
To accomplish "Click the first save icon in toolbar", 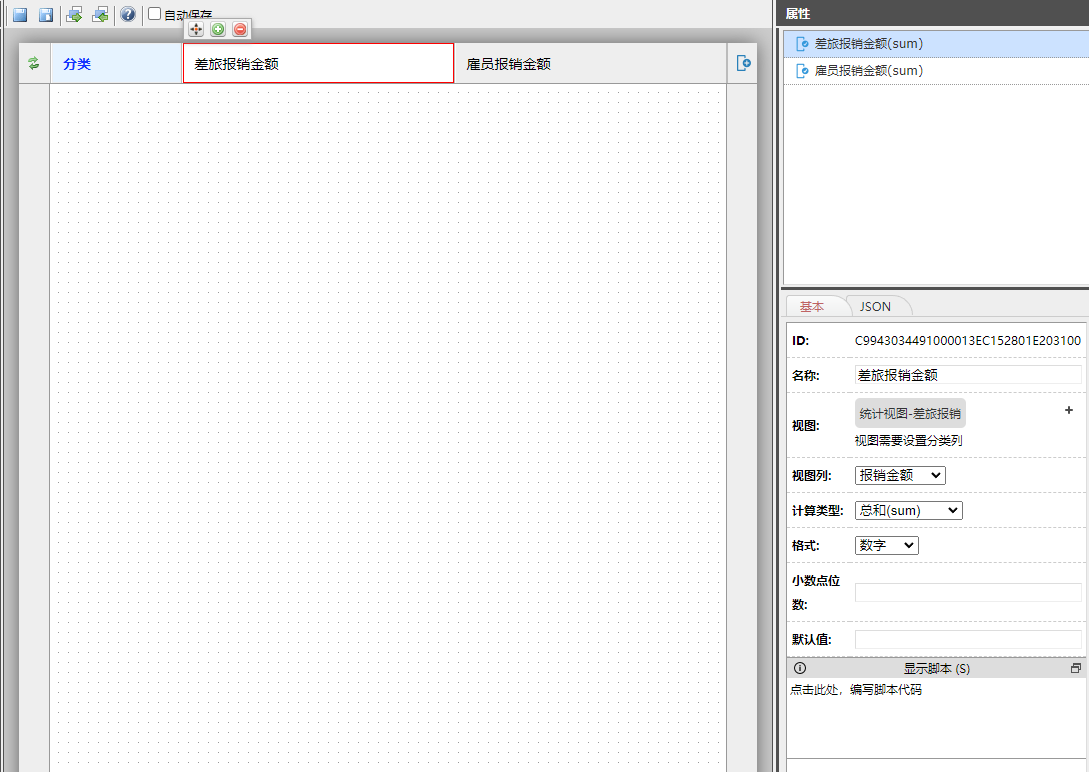I will pyautogui.click(x=20, y=15).
